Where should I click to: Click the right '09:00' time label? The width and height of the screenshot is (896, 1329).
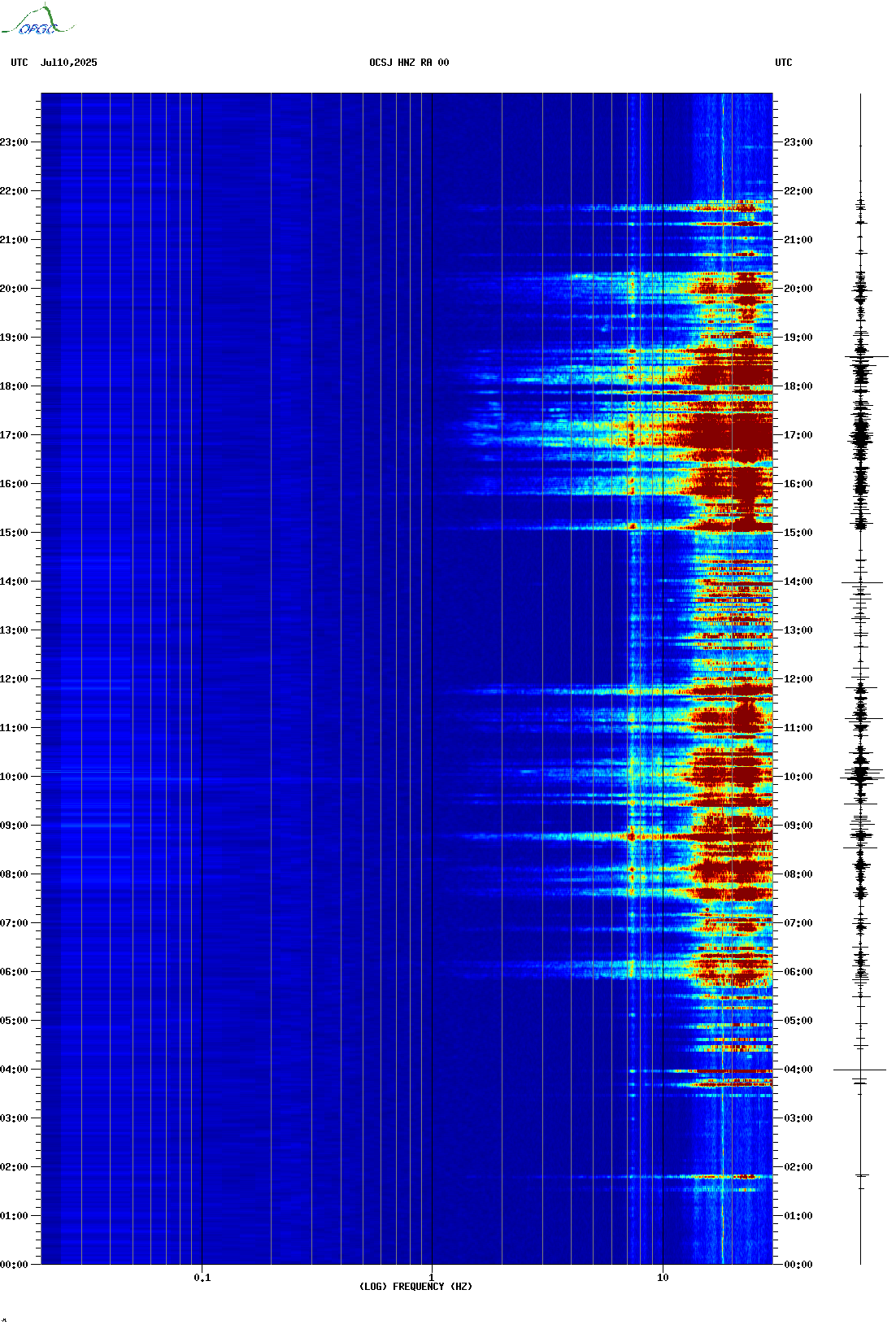(798, 826)
